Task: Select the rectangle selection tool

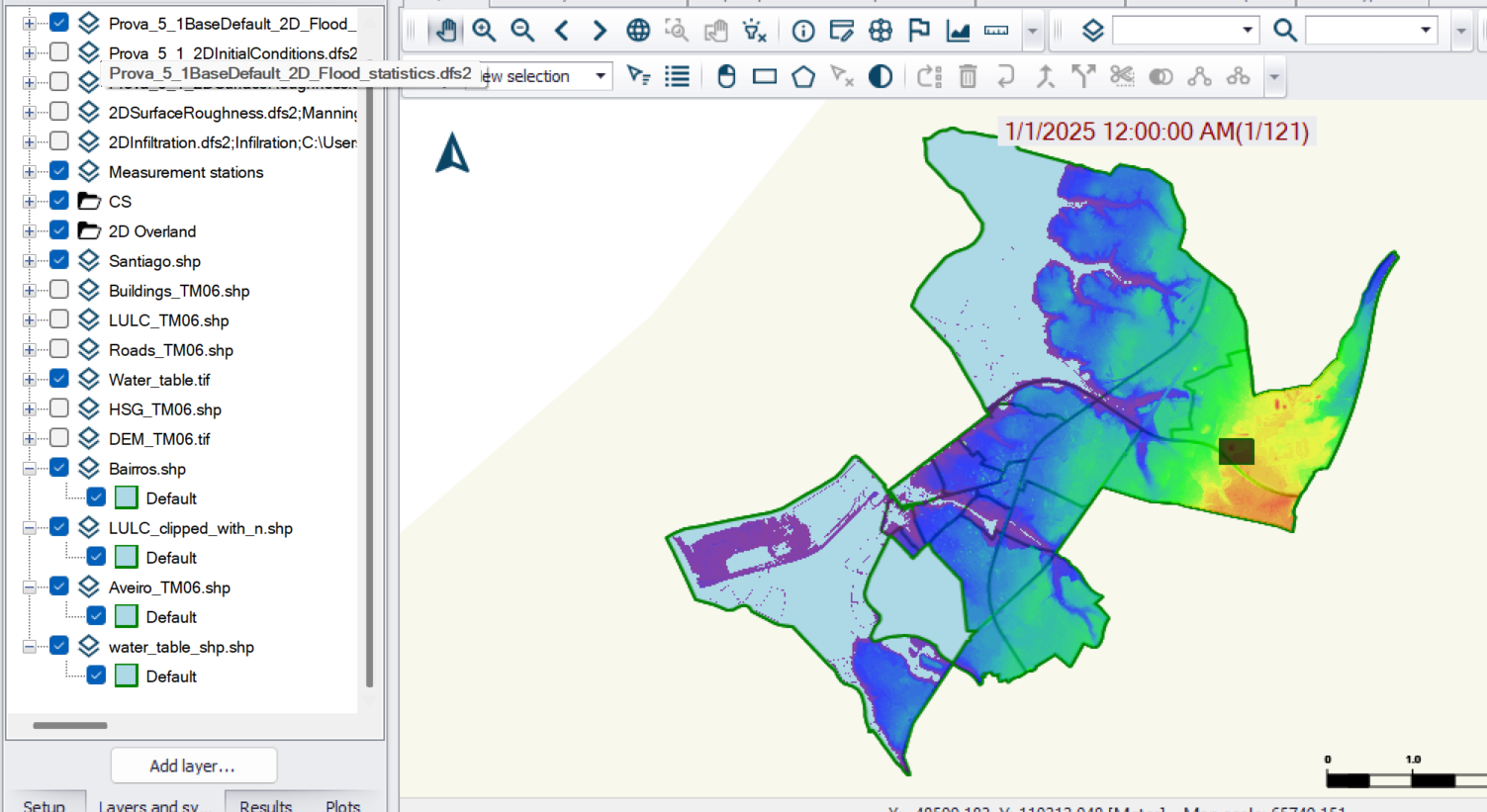Action: pyautogui.click(x=765, y=76)
